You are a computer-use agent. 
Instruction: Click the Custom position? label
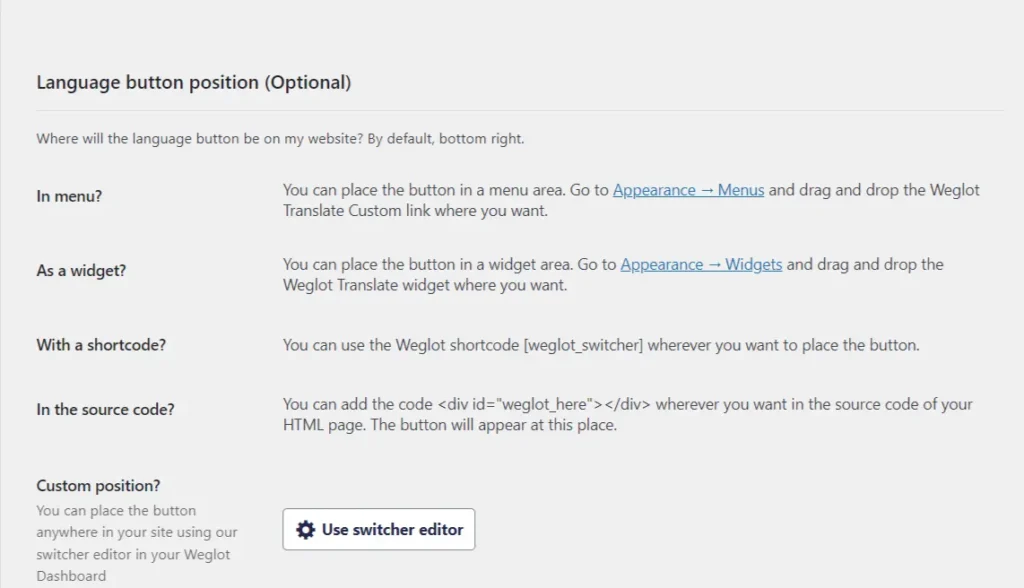[97, 486]
